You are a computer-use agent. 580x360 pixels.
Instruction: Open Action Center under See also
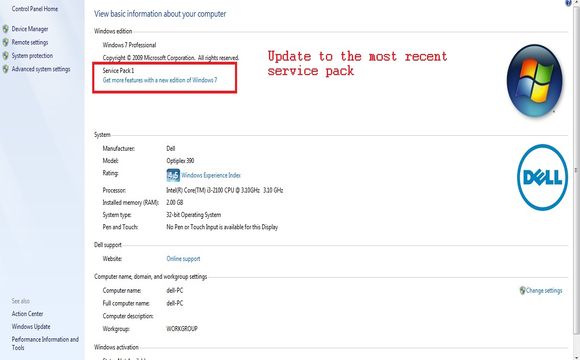pyautogui.click(x=27, y=314)
